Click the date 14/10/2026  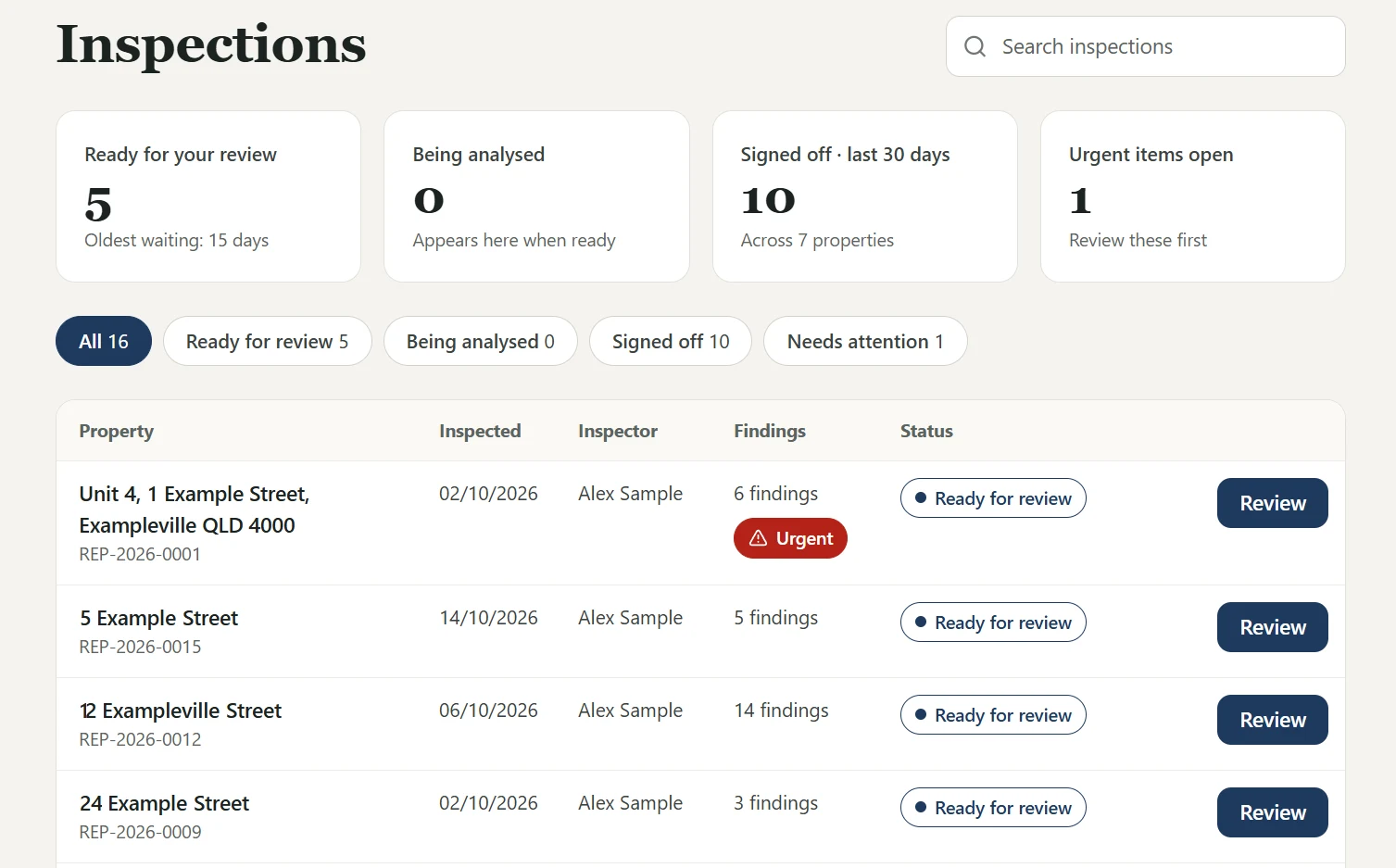[488, 618]
